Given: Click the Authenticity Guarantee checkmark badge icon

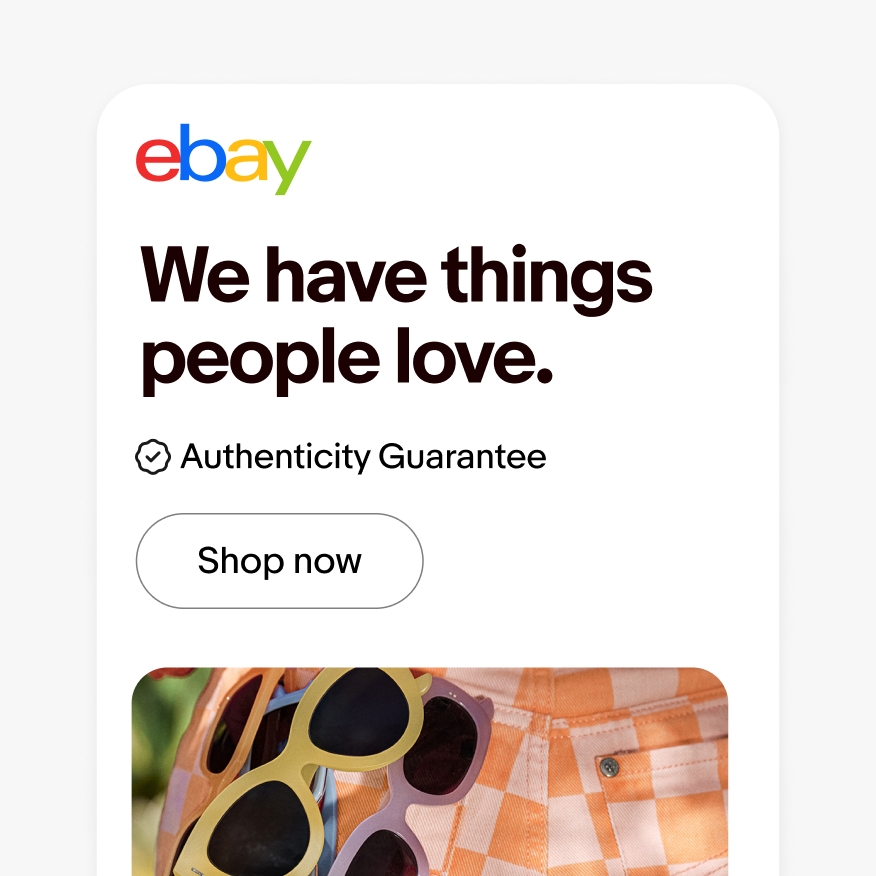Looking at the screenshot, I should (153, 457).
